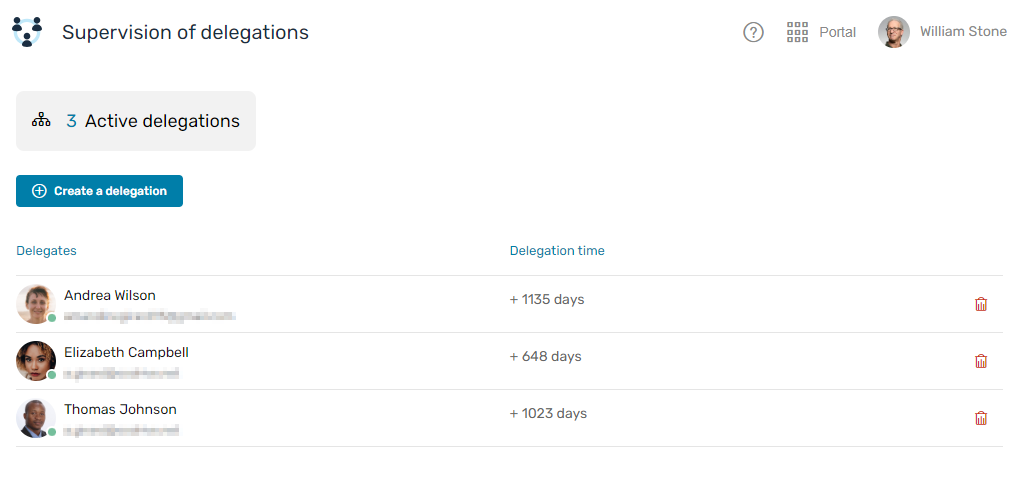Select Andrea Wilson's profile photo
Screen dimensions: 1024x477
click(x=36, y=304)
